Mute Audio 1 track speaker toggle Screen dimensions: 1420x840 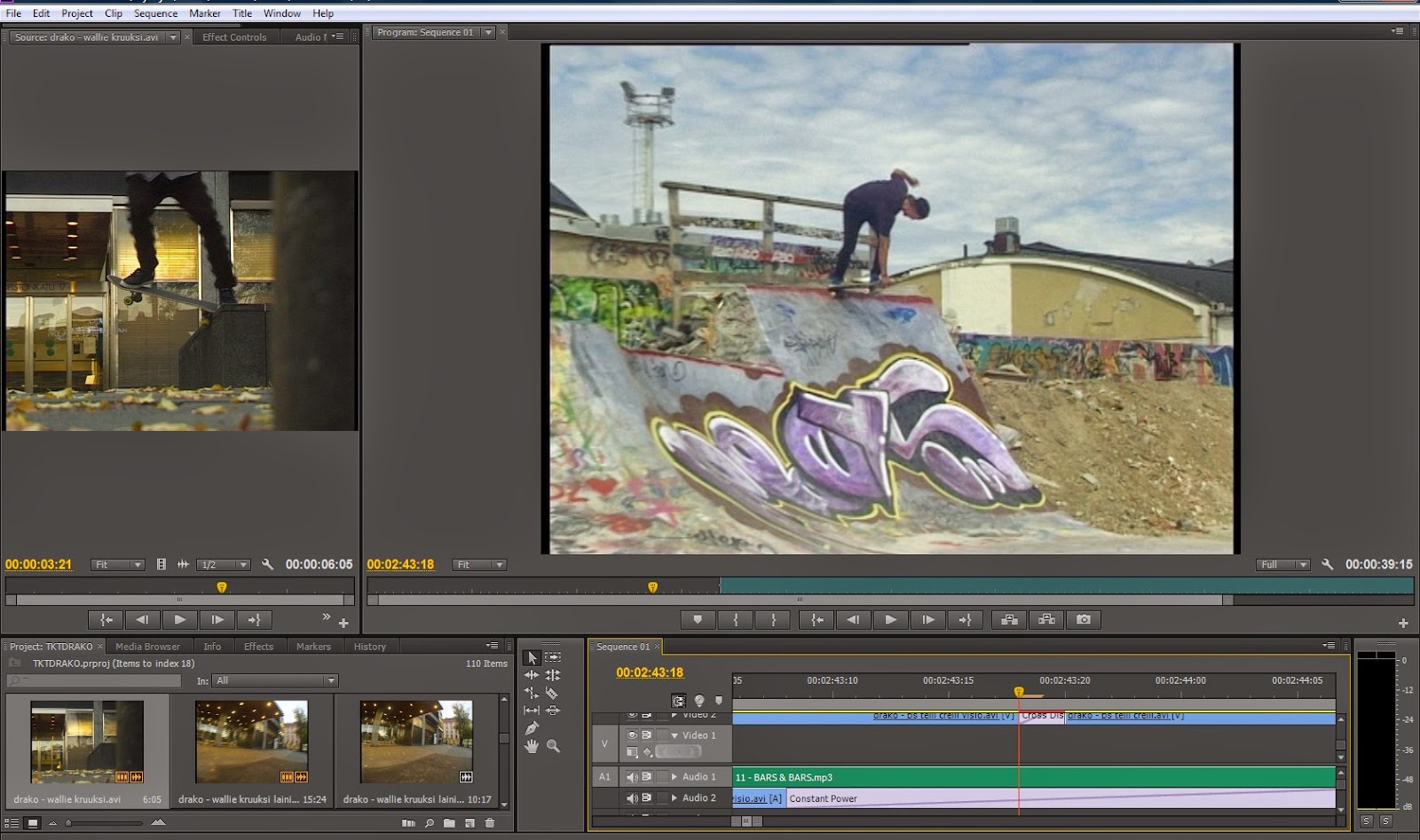tap(632, 777)
